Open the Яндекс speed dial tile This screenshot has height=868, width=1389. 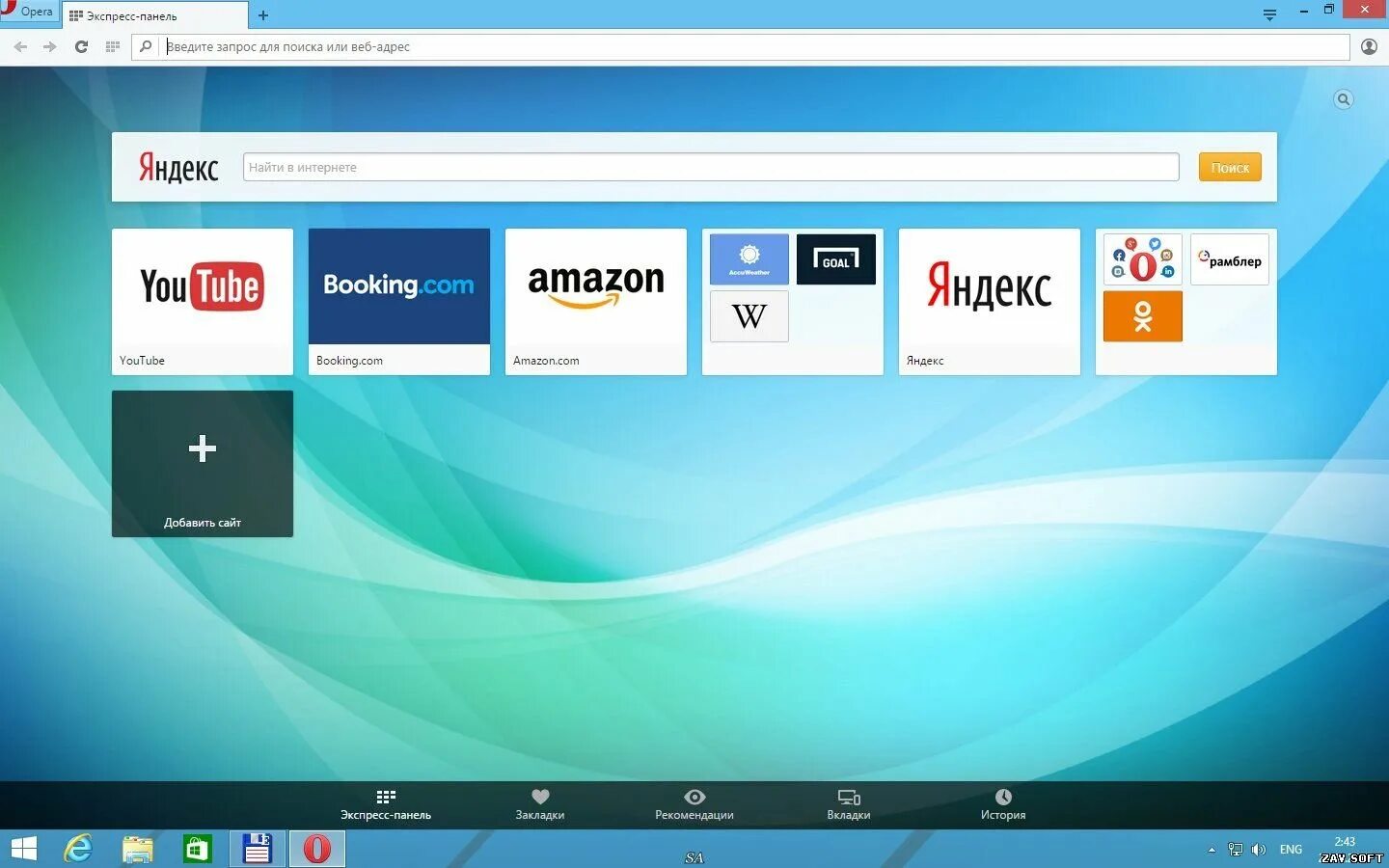(990, 302)
